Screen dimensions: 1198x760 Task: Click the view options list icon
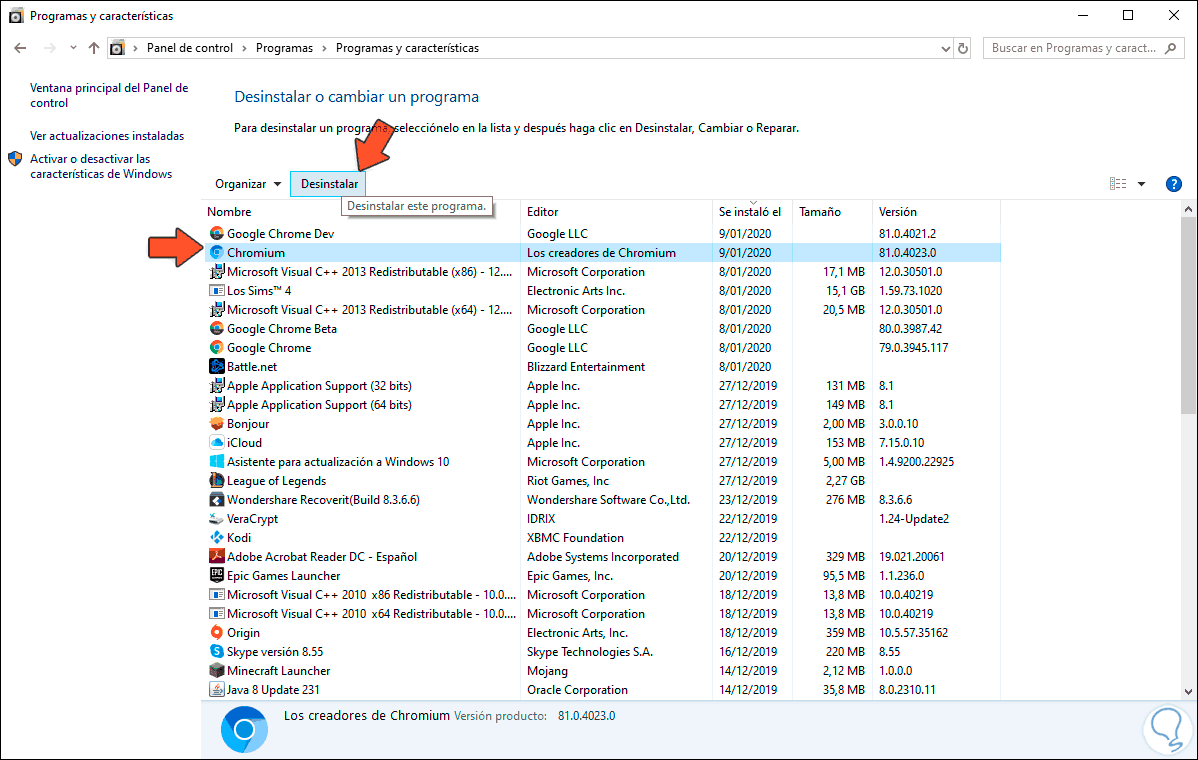pos(1118,184)
